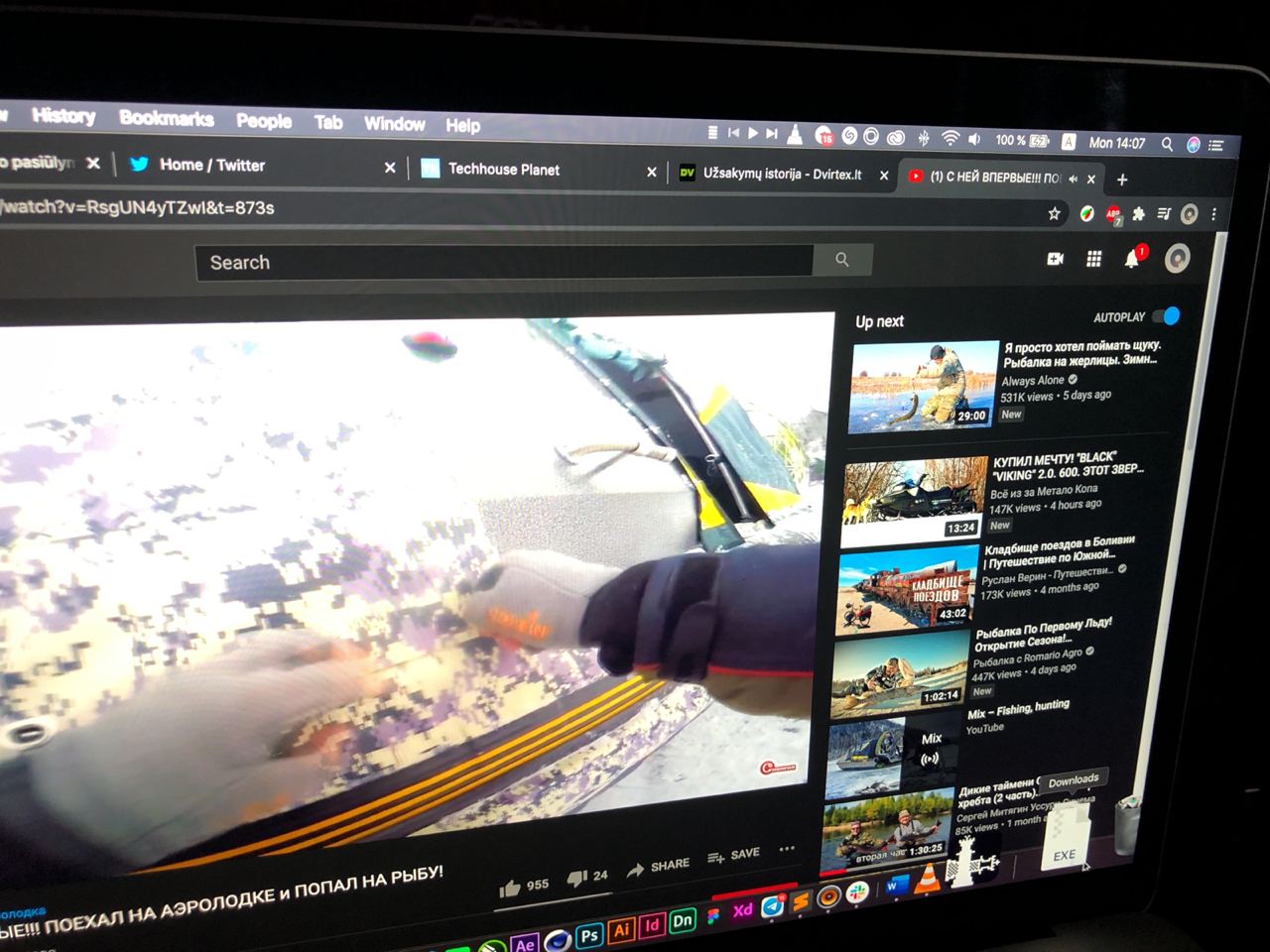Image resolution: width=1270 pixels, height=952 pixels.
Task: Open Figma from the Dock
Action: pos(712,916)
